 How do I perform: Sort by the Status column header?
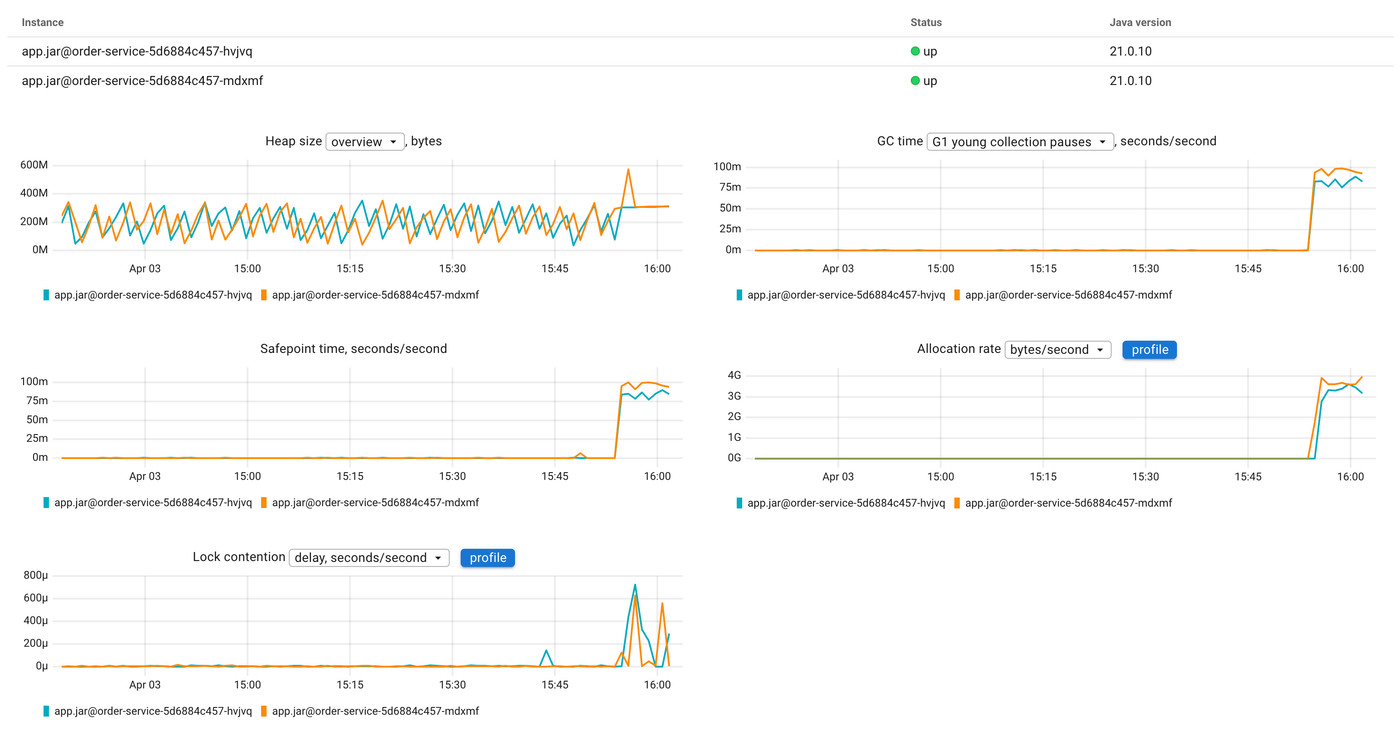point(925,22)
